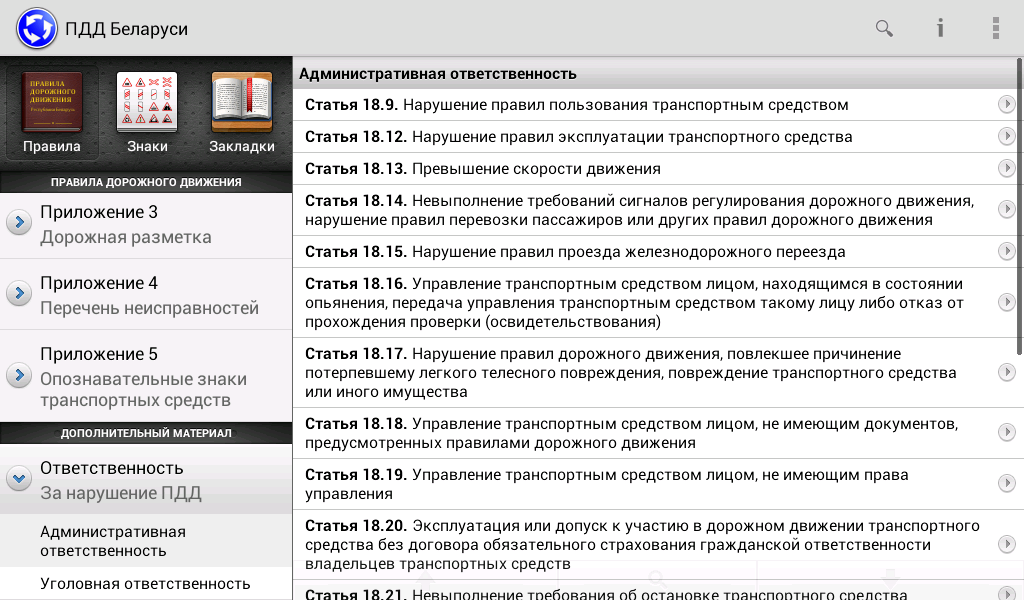
Task: Click the Приложение 3 row title
Action: click(99, 212)
